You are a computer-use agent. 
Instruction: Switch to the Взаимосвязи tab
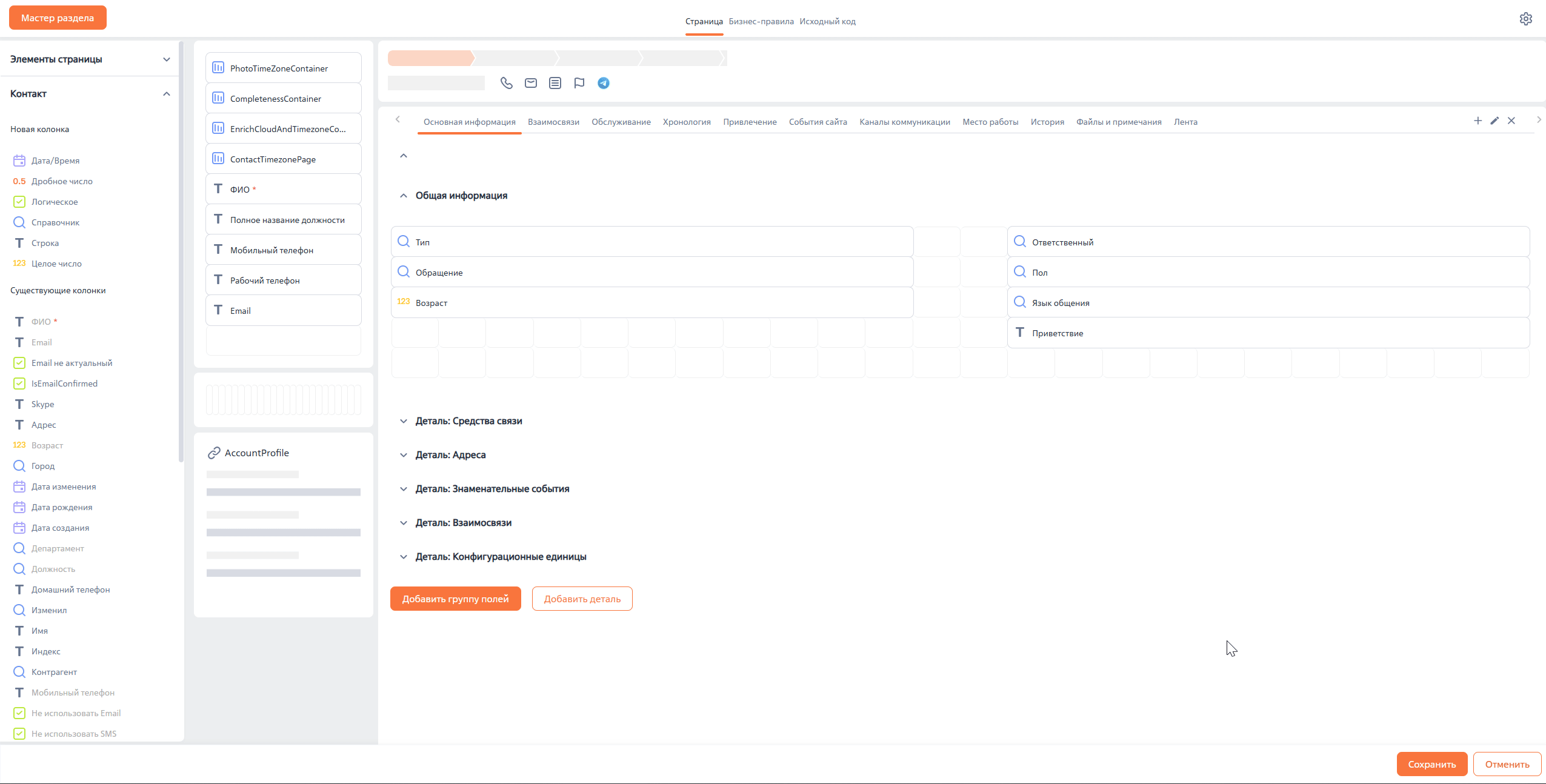(553, 122)
